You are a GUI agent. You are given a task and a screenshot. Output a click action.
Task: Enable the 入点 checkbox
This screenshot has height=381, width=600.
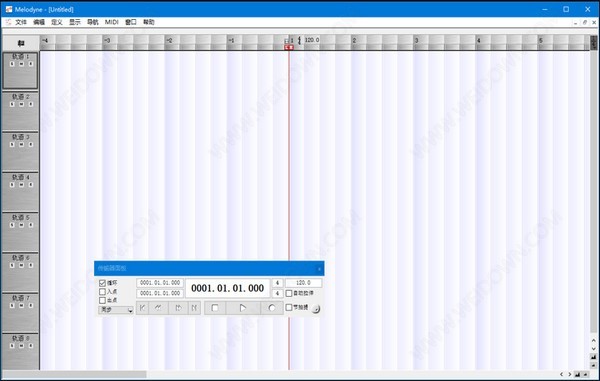[x=102, y=291]
